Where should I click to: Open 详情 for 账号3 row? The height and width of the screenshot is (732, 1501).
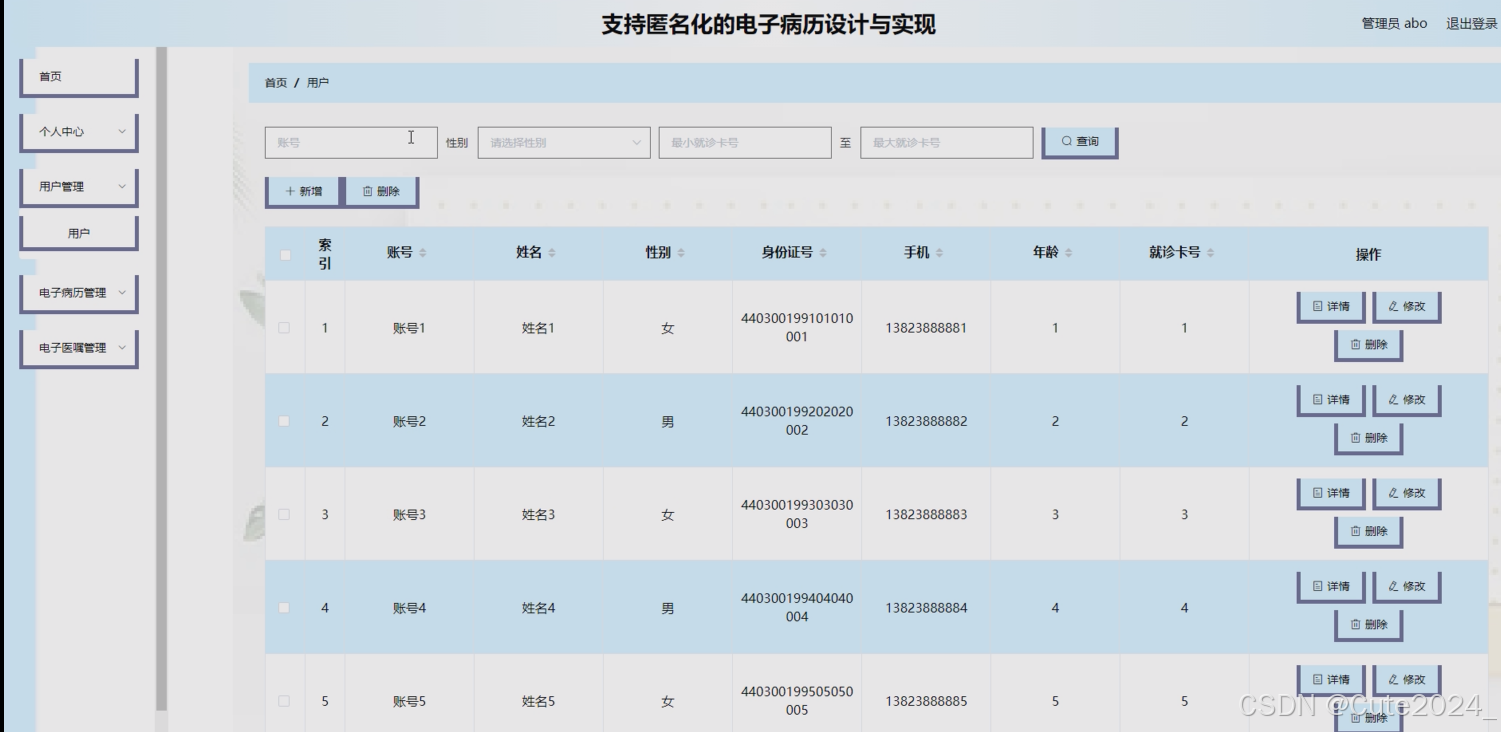pos(1331,493)
